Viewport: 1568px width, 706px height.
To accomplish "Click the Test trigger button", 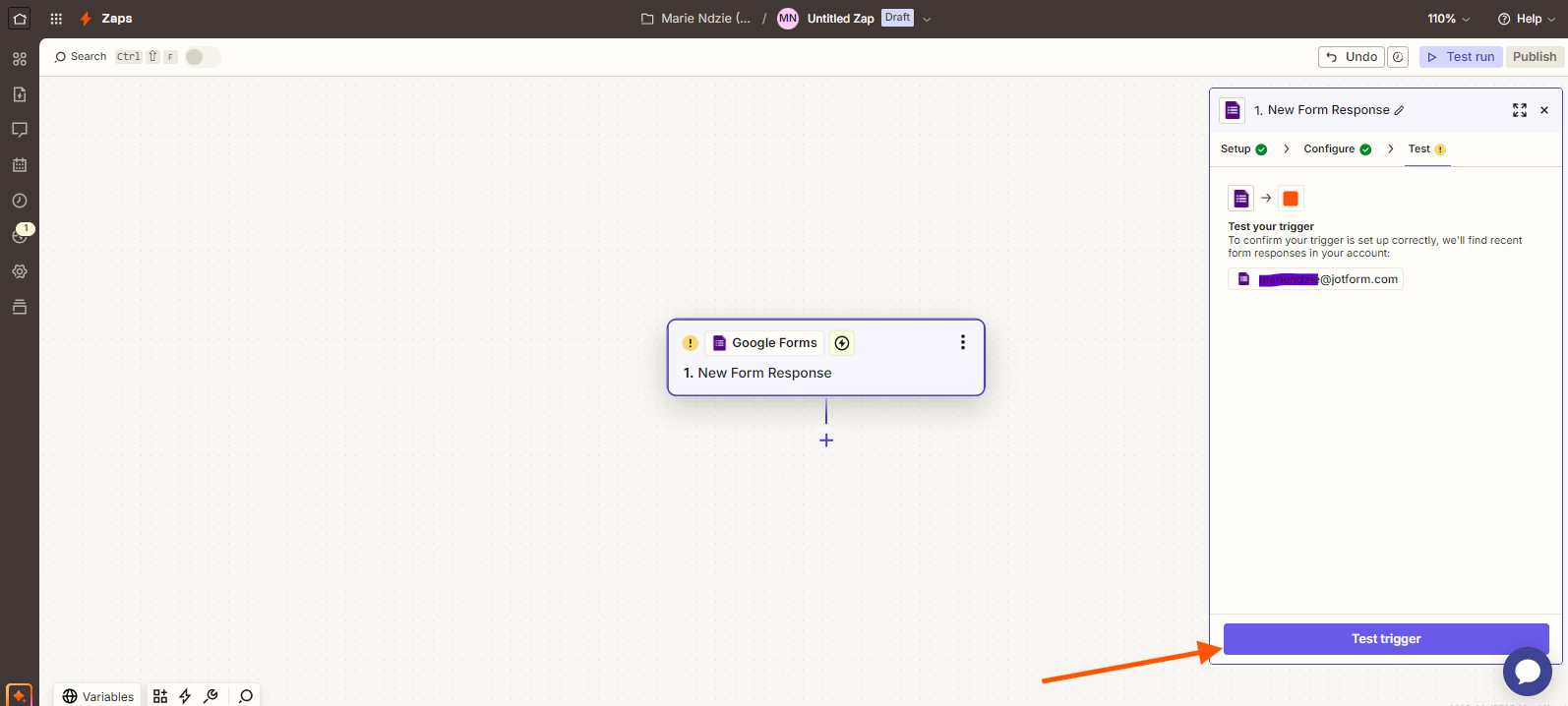I will click(1386, 639).
